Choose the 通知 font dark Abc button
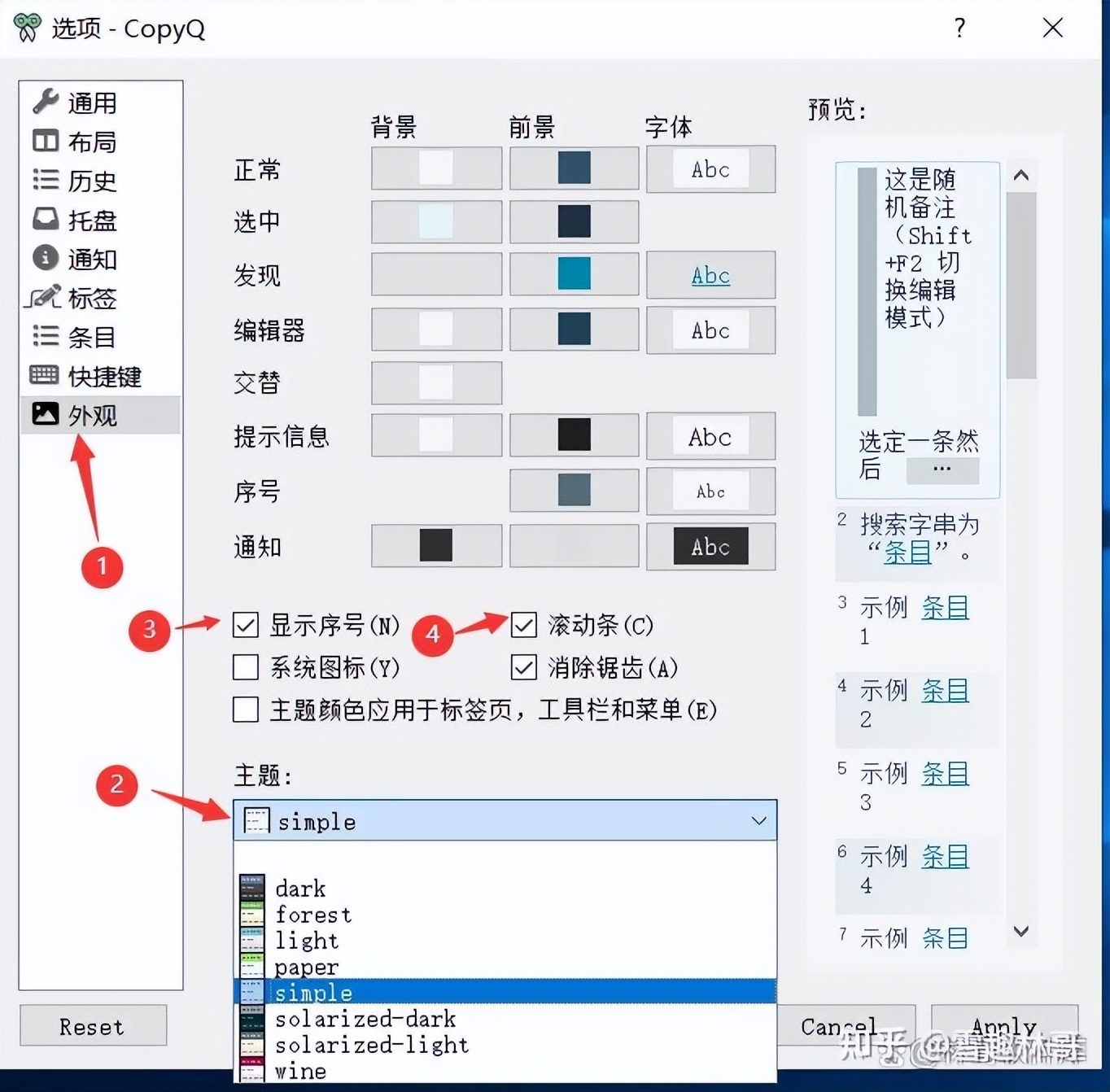Screen dimensions: 1110x1092 pos(710,547)
